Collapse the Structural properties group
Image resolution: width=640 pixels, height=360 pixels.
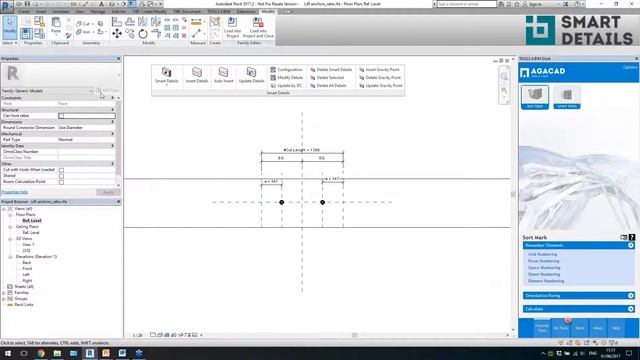coord(113,110)
